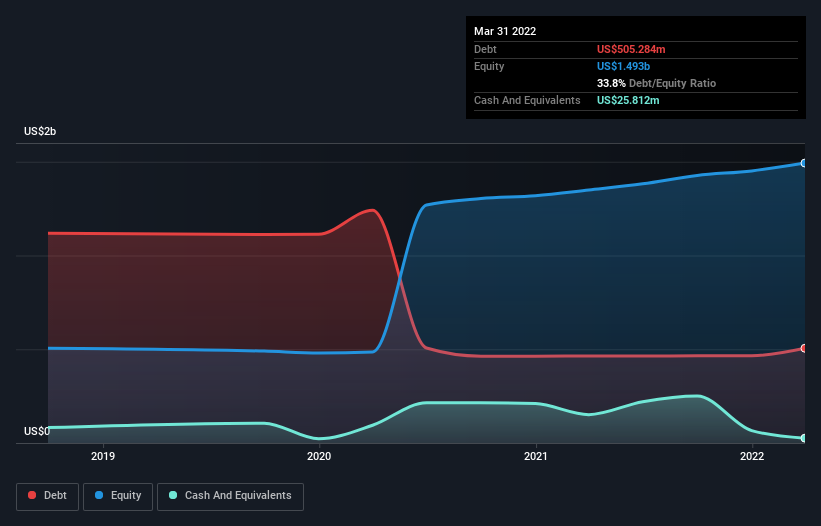Click the Mar 31 2022 tooltip date

[x=505, y=31]
